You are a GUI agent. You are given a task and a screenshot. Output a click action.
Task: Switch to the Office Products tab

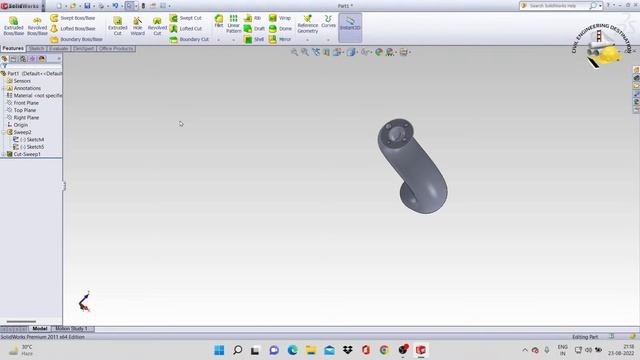click(x=116, y=49)
